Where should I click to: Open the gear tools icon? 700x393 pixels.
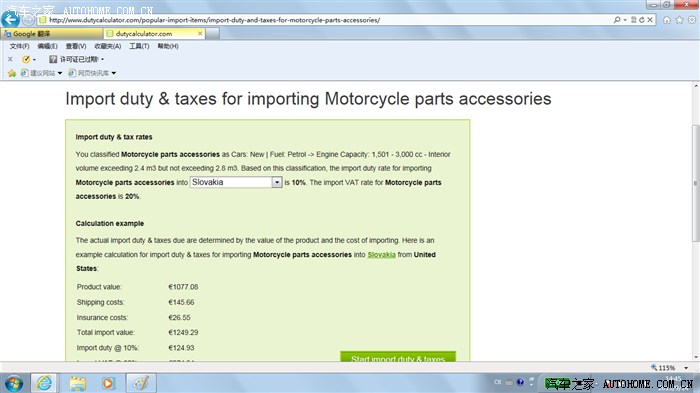tap(692, 20)
